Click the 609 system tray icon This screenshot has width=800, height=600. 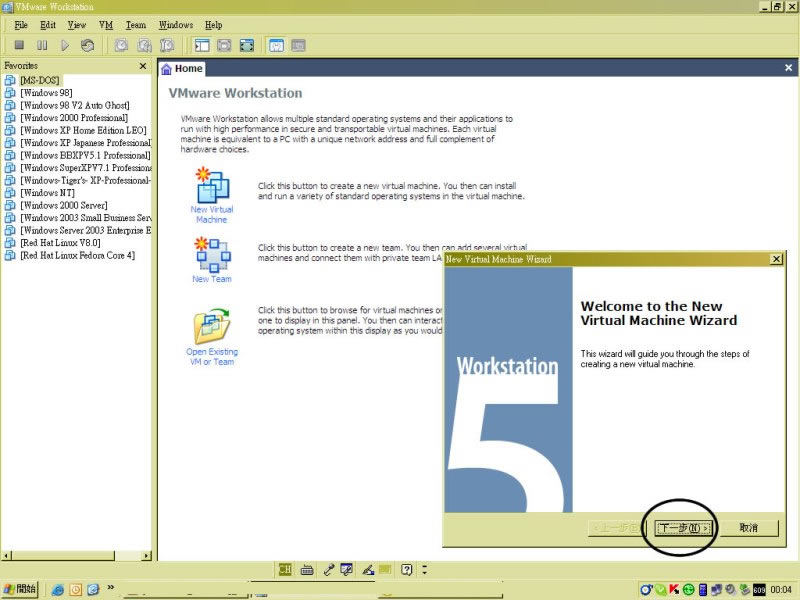(x=759, y=590)
